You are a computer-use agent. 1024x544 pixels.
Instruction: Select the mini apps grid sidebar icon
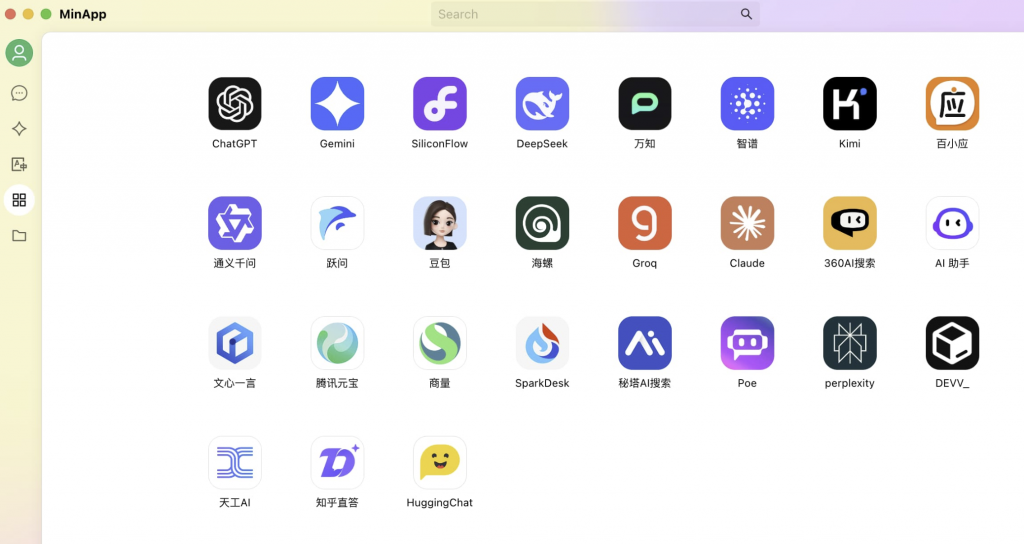[19, 200]
